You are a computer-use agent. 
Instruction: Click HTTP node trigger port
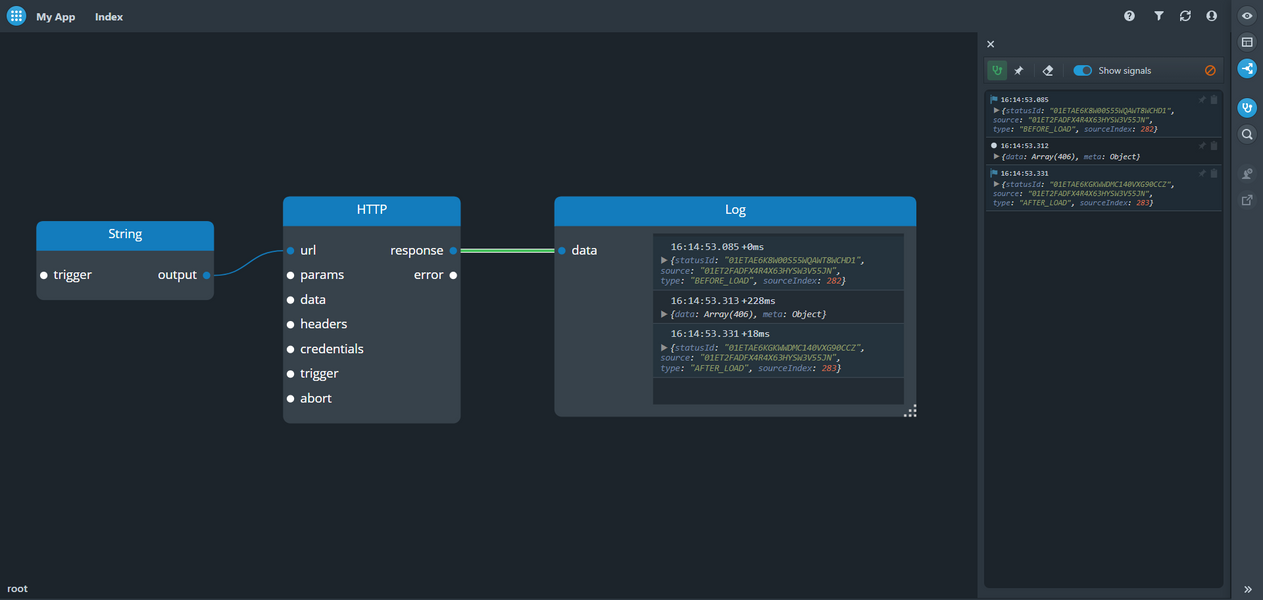click(291, 374)
